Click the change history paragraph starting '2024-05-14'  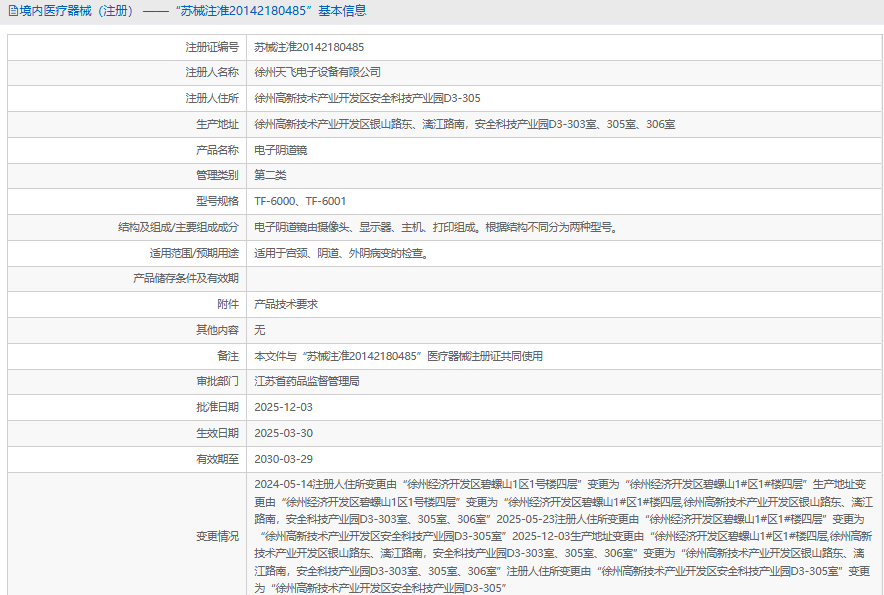click(563, 536)
